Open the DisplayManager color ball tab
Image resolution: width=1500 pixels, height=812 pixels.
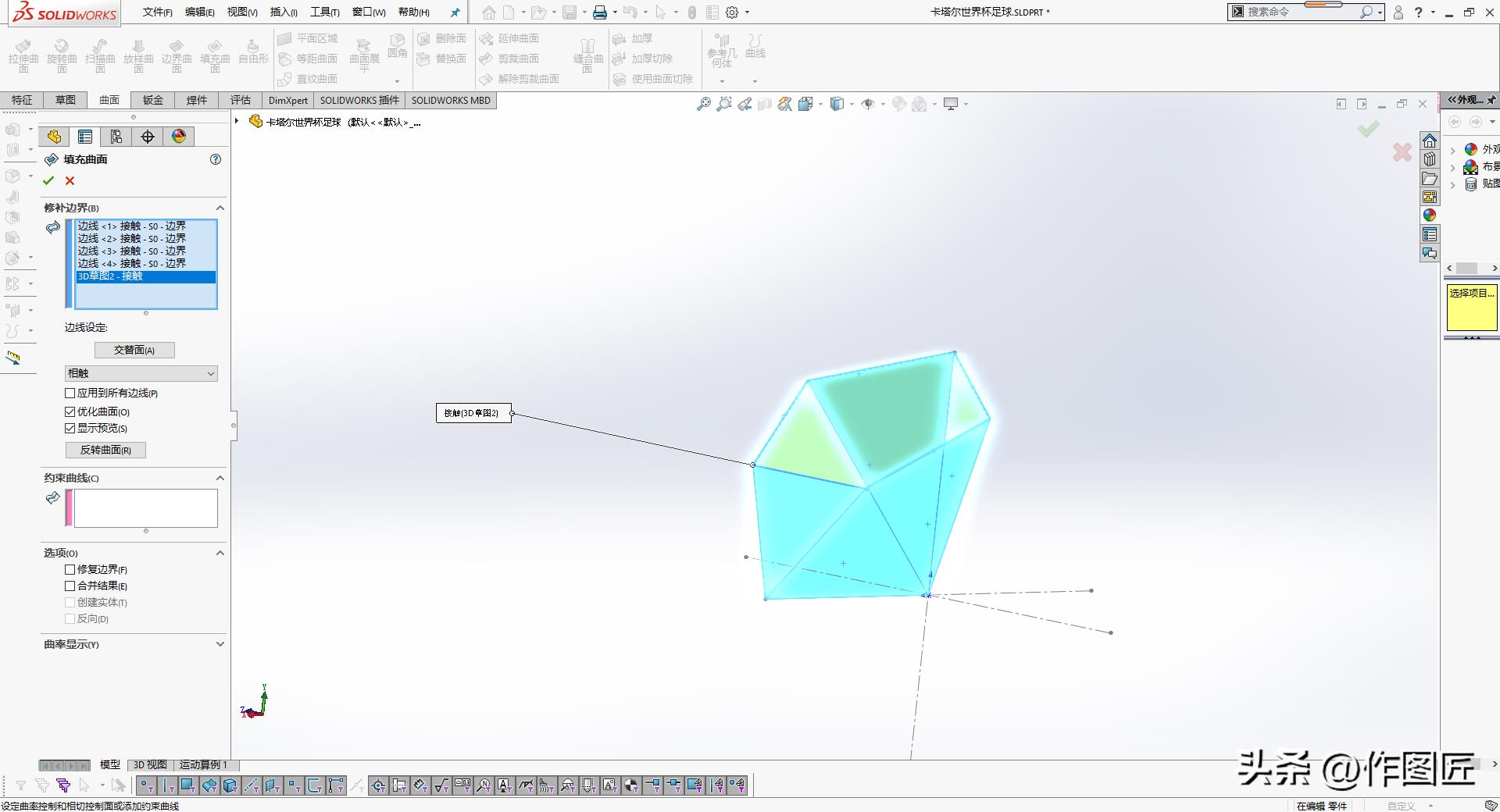[179, 137]
